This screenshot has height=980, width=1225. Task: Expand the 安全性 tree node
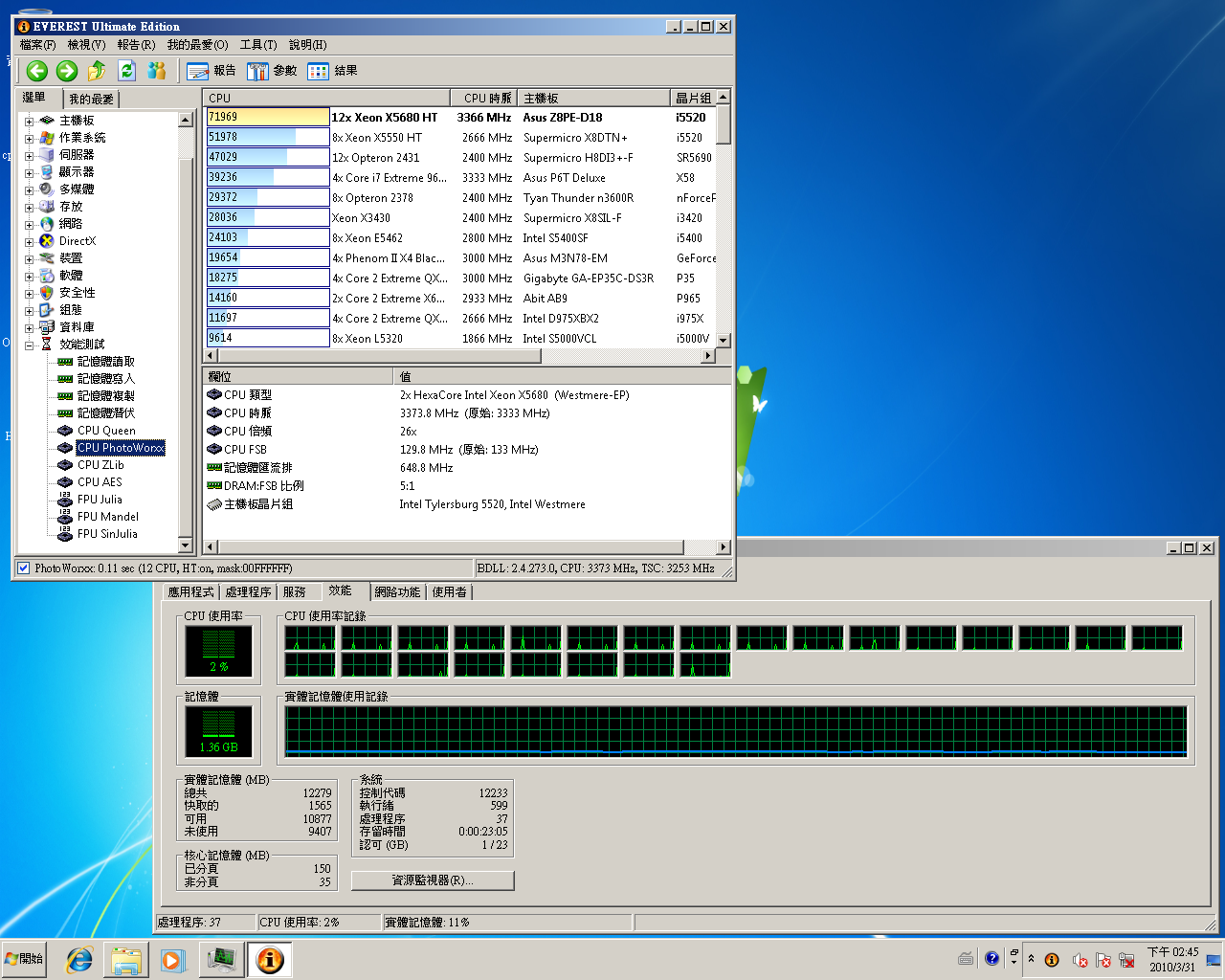pos(29,294)
